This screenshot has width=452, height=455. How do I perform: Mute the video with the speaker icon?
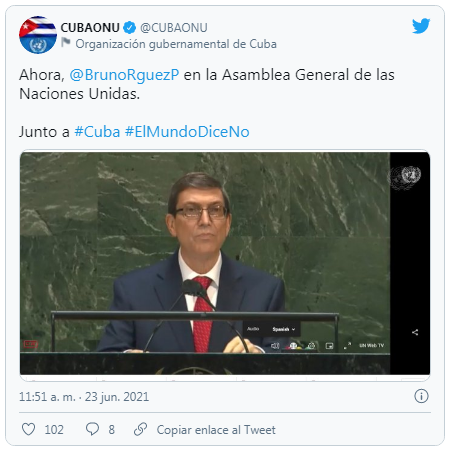click(275, 346)
